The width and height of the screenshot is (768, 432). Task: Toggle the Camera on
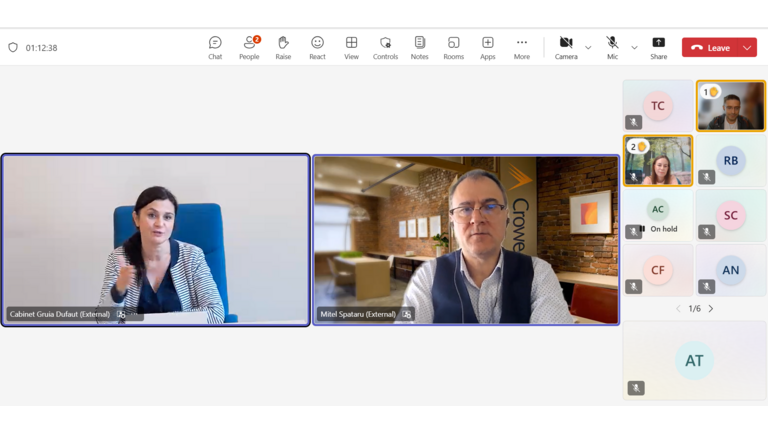click(x=566, y=46)
